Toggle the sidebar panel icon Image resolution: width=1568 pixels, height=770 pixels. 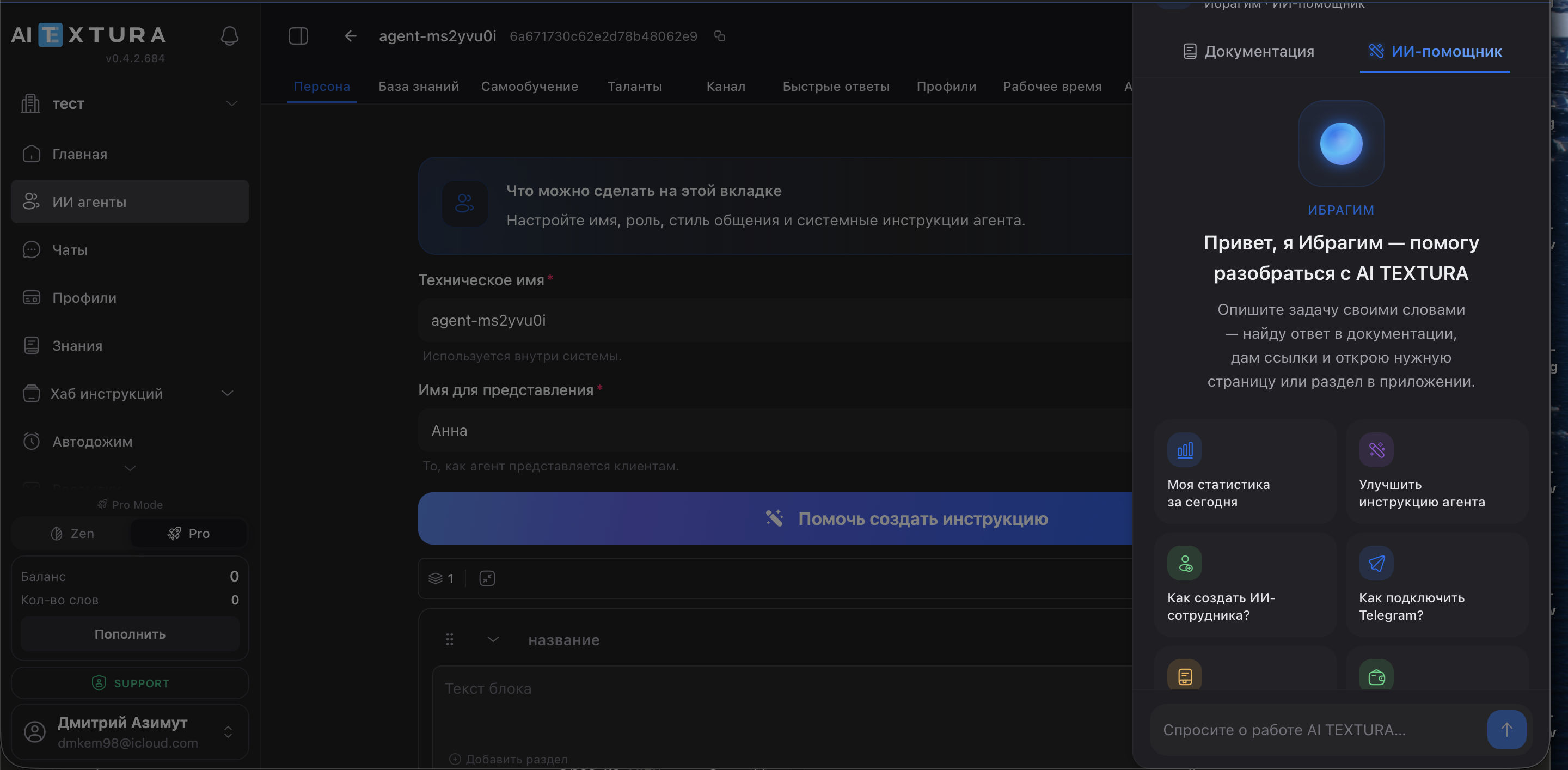tap(298, 36)
